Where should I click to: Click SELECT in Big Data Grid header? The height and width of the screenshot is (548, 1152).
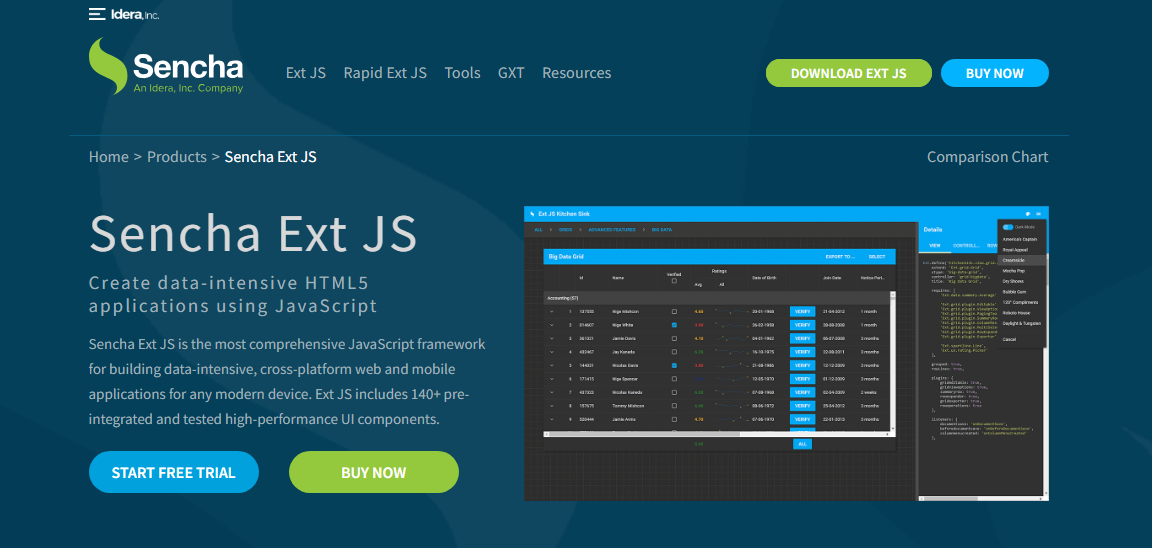[x=876, y=257]
